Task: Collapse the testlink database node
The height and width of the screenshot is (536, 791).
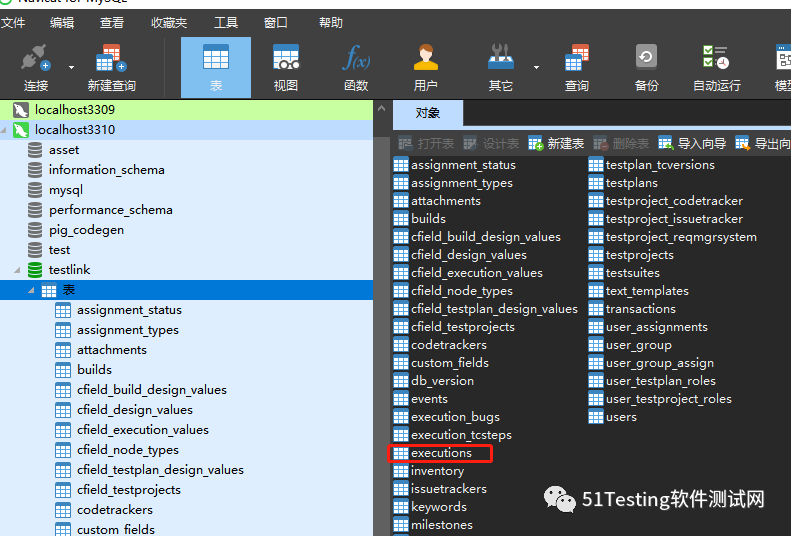Action: point(17,270)
